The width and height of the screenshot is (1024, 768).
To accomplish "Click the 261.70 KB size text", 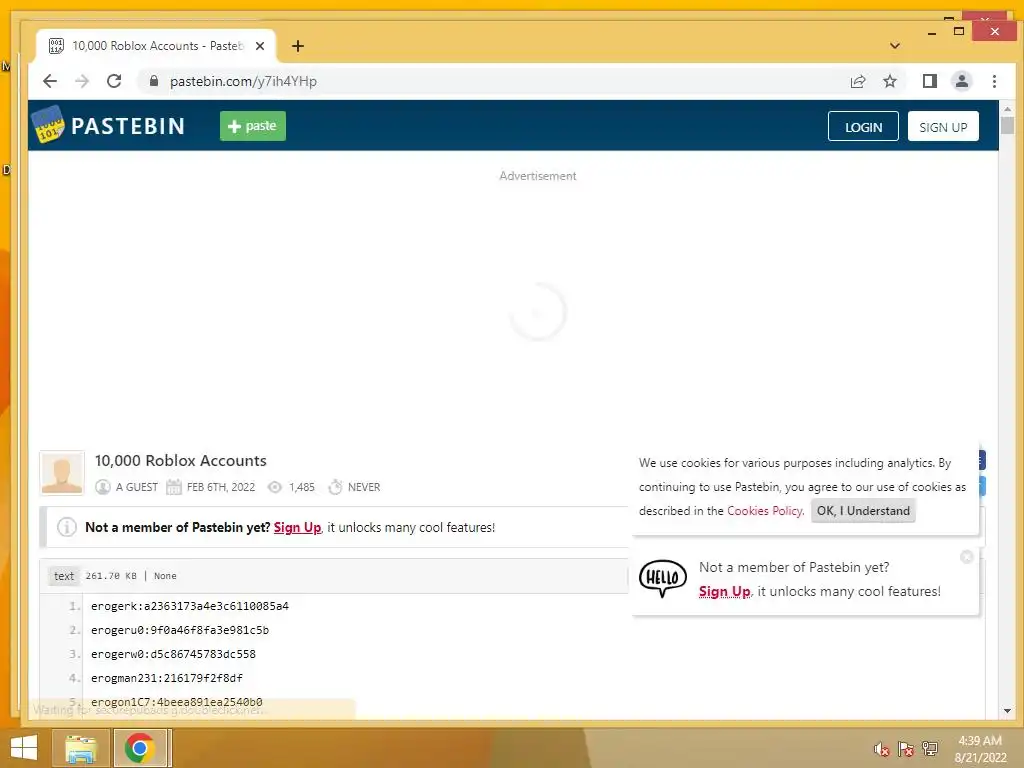I will (x=111, y=576).
